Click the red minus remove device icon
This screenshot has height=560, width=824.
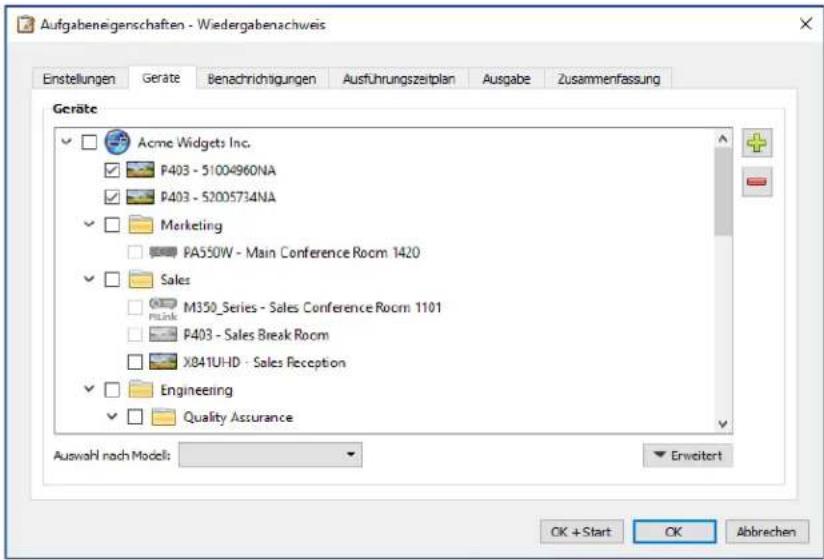(x=757, y=182)
